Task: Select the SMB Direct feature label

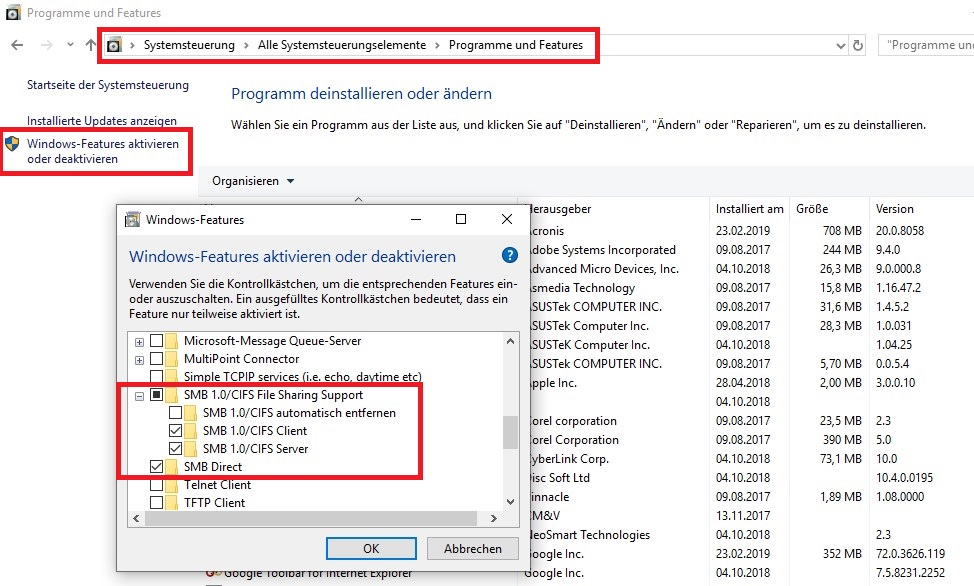Action: 213,467
